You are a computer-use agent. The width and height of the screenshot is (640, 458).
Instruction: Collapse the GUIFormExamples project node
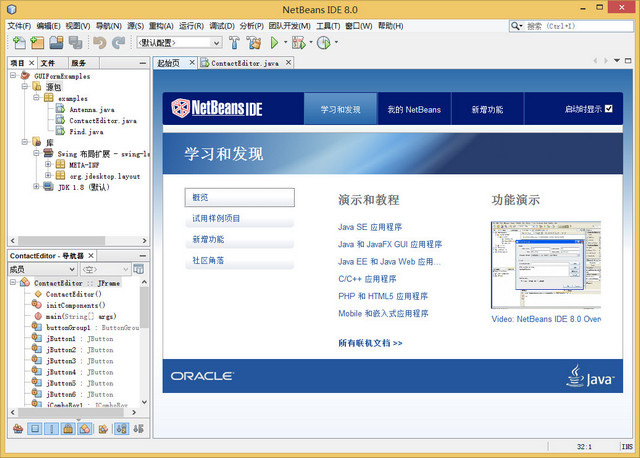13,75
